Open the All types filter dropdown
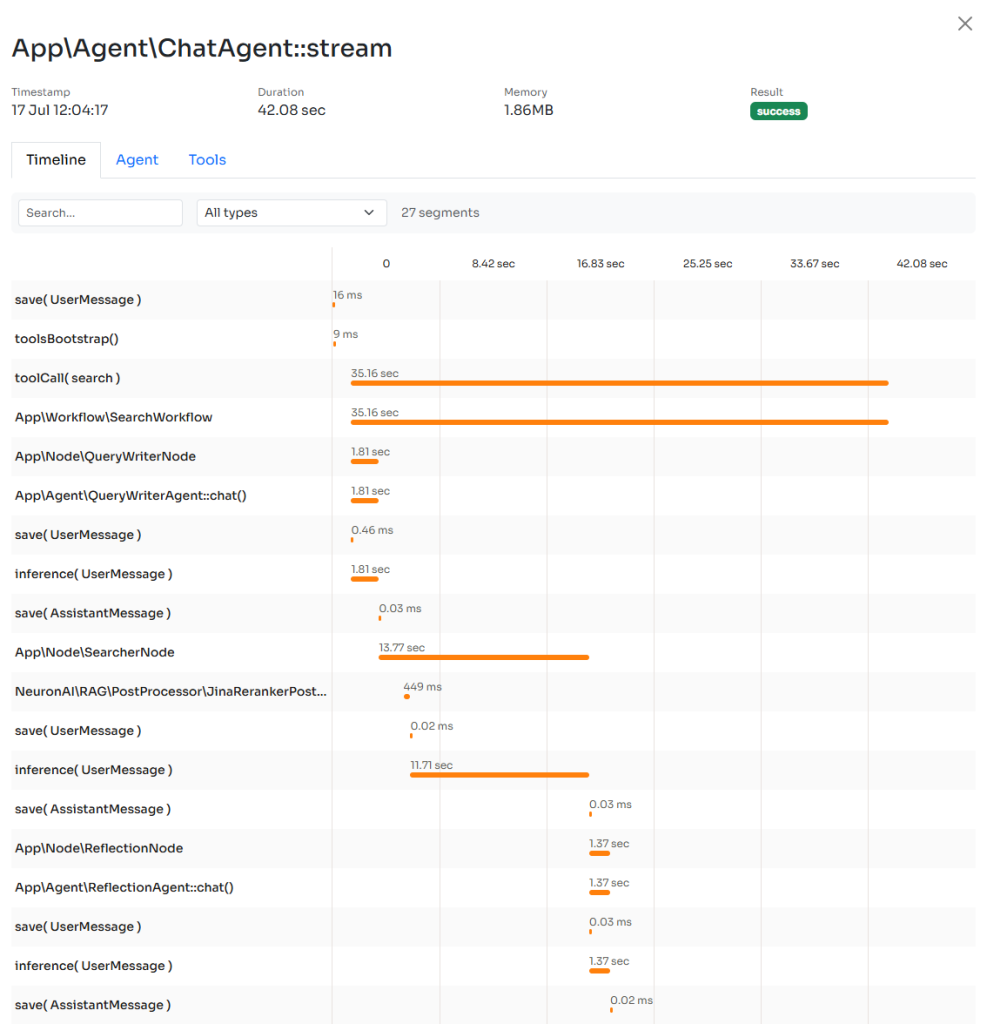 click(x=290, y=212)
